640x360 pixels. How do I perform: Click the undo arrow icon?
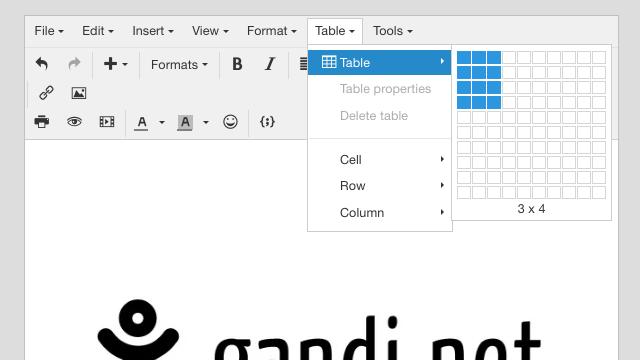tap(42, 64)
